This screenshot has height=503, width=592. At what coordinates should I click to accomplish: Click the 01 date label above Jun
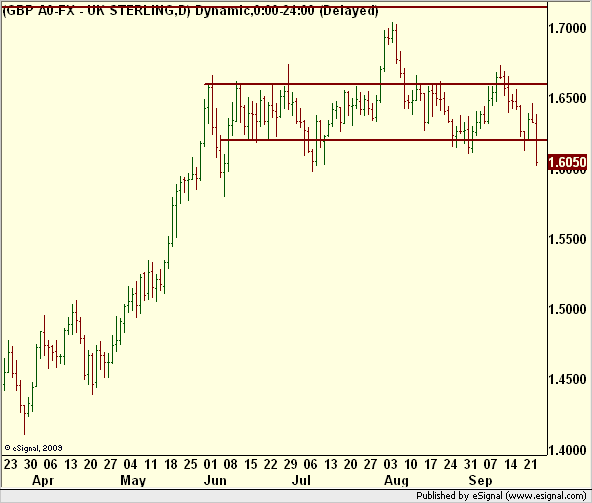pos(211,464)
